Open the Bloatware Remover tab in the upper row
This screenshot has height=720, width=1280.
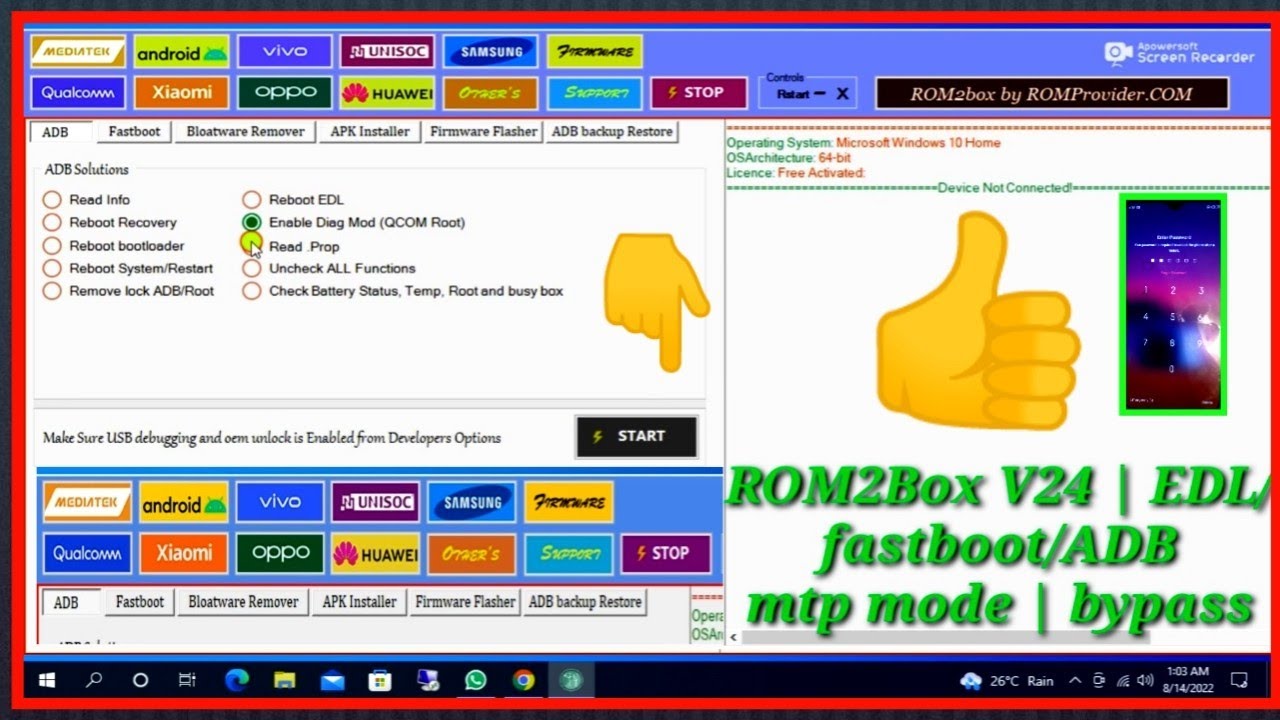click(x=245, y=131)
